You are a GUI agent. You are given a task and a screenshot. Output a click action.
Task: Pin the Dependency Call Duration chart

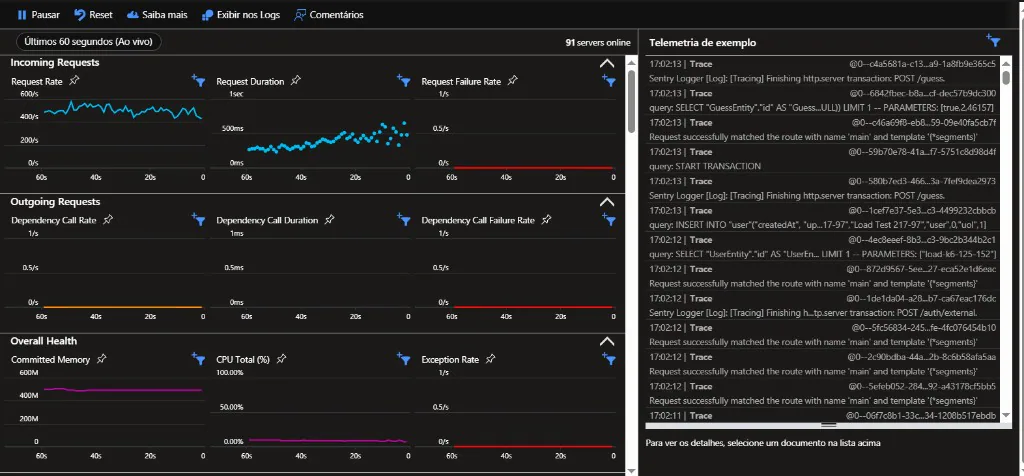(330, 219)
